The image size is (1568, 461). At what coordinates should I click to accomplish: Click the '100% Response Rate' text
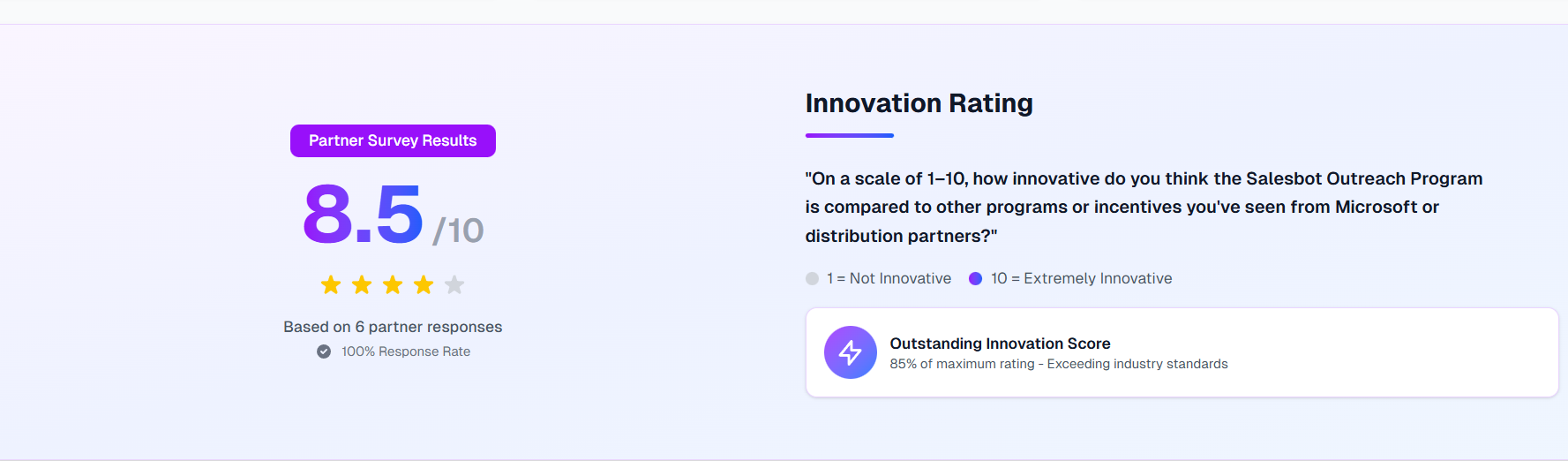406,351
